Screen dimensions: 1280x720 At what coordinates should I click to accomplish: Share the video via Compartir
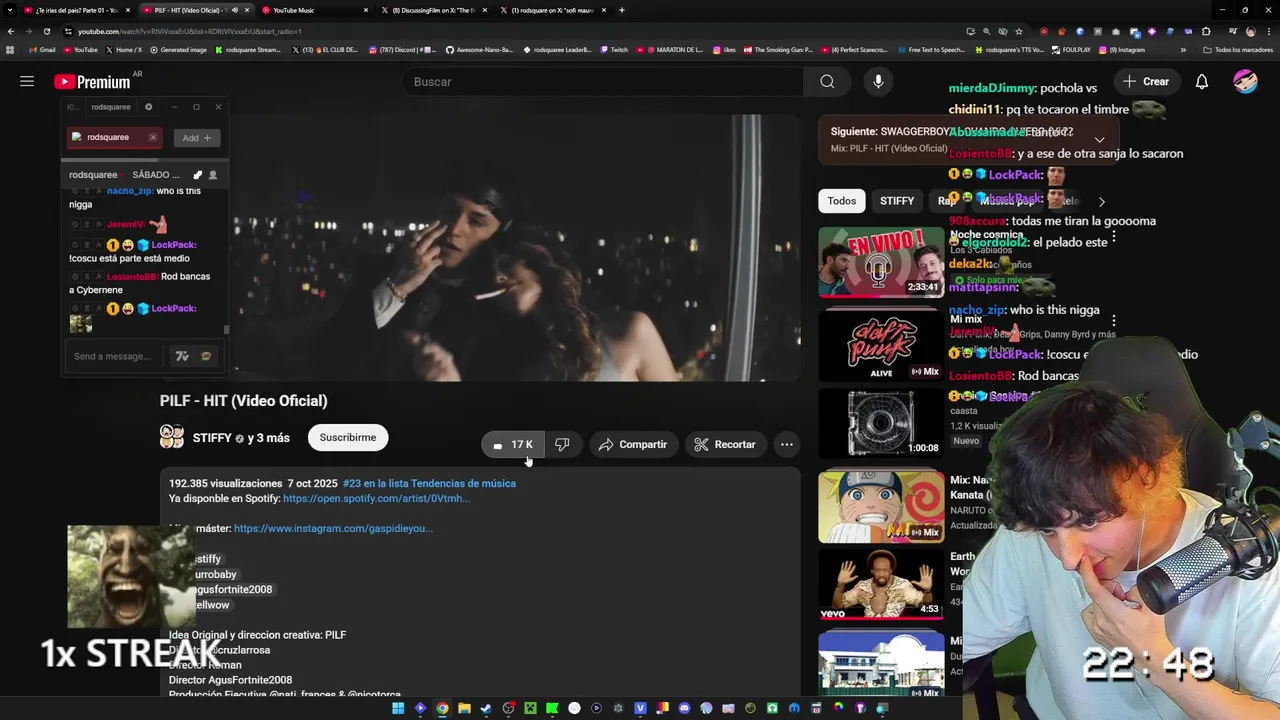tap(633, 444)
